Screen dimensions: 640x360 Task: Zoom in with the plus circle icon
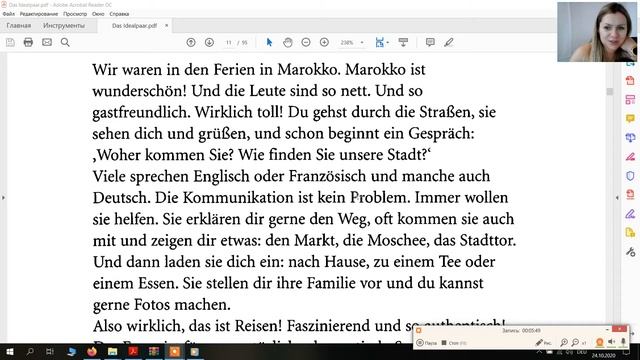[324, 42]
